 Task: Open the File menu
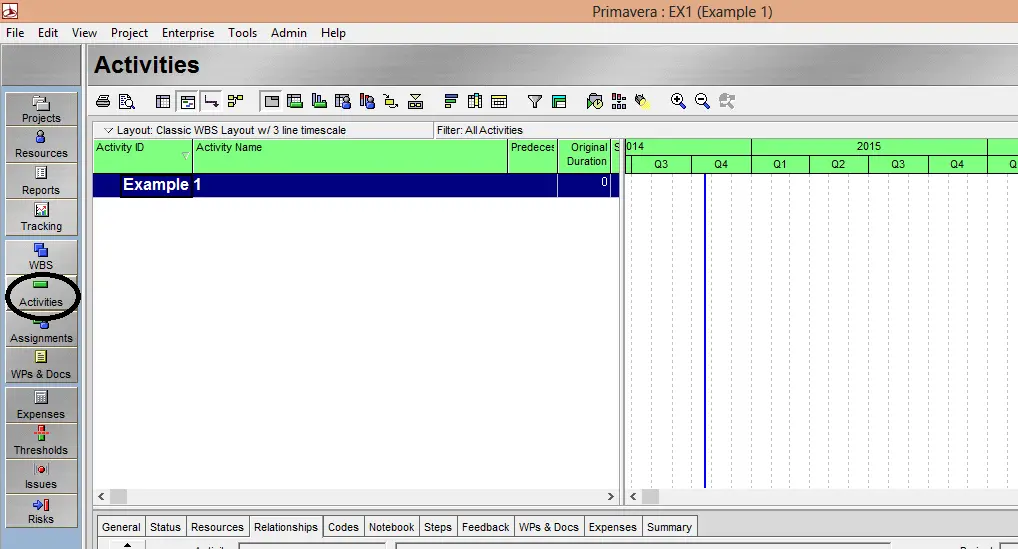(x=15, y=33)
